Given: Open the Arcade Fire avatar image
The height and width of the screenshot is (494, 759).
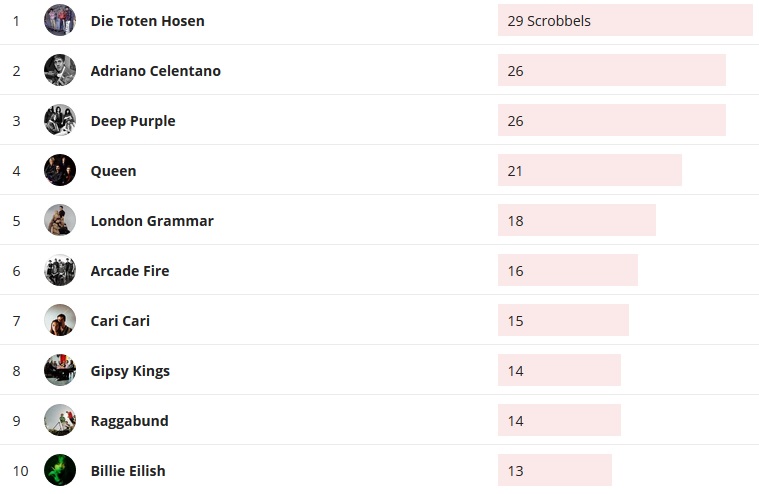Looking at the screenshot, I should click(60, 270).
